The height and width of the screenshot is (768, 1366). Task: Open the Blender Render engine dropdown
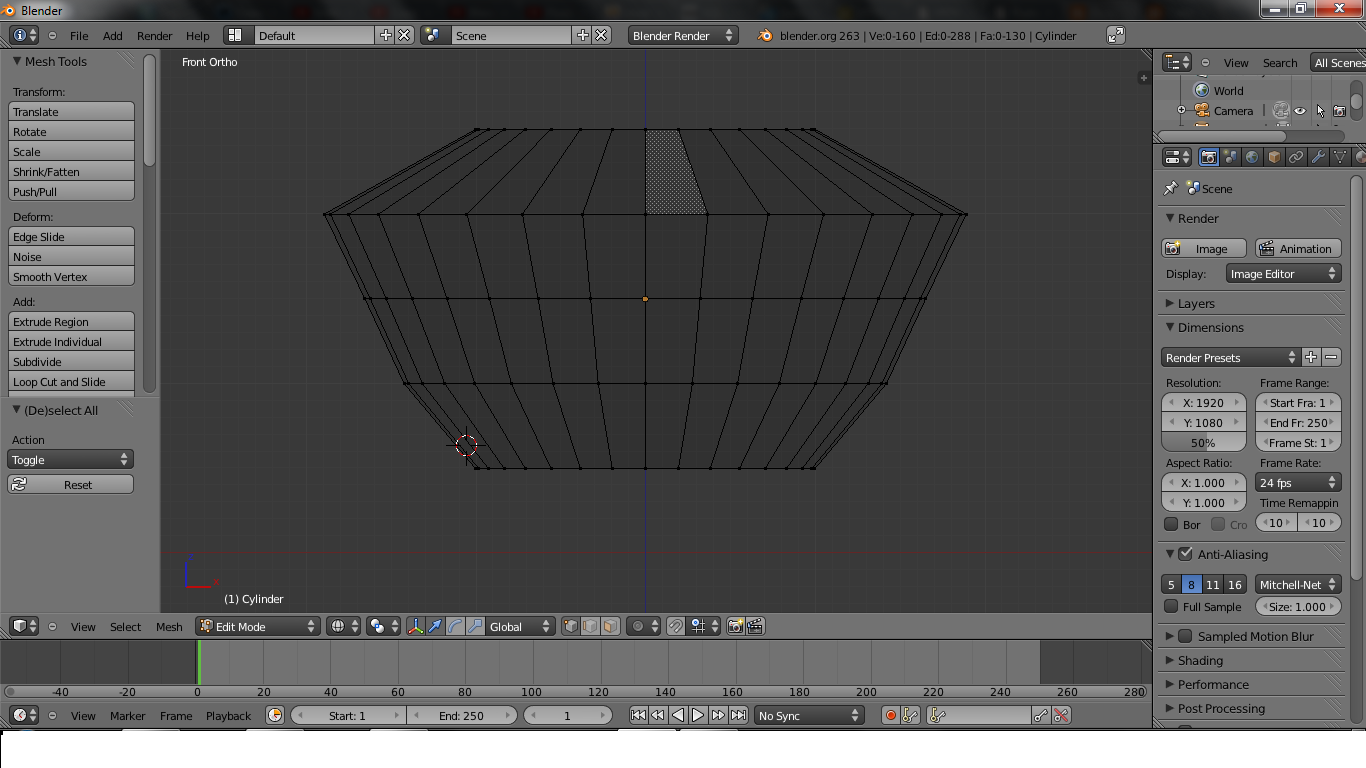tap(682, 34)
